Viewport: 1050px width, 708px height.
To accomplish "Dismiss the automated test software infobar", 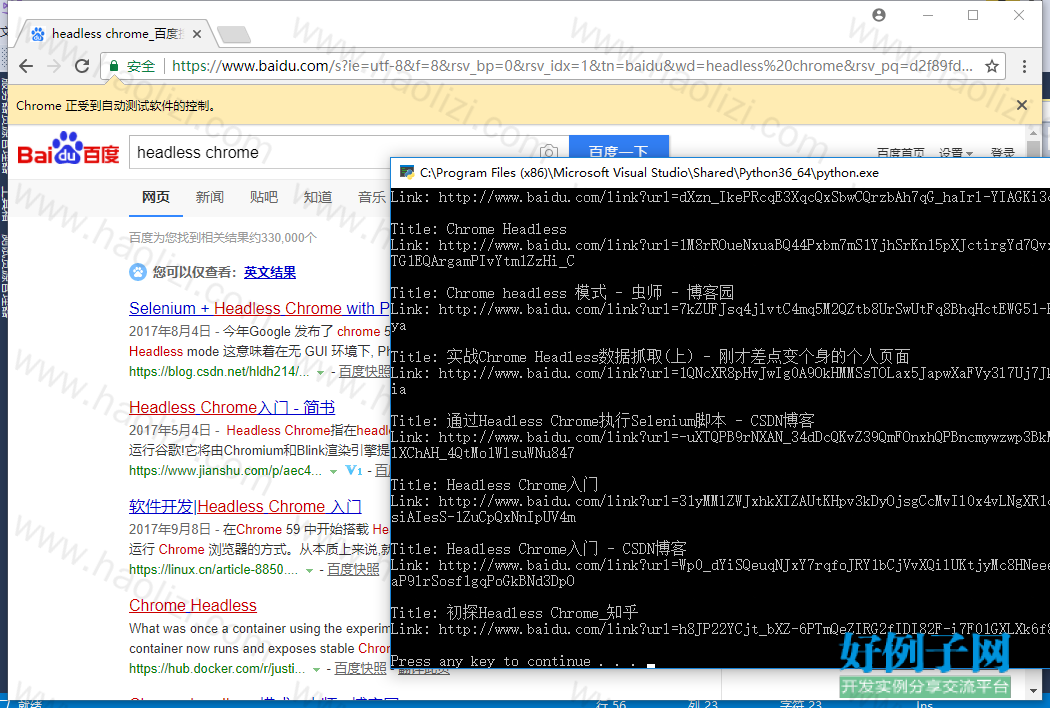I will [x=1022, y=105].
